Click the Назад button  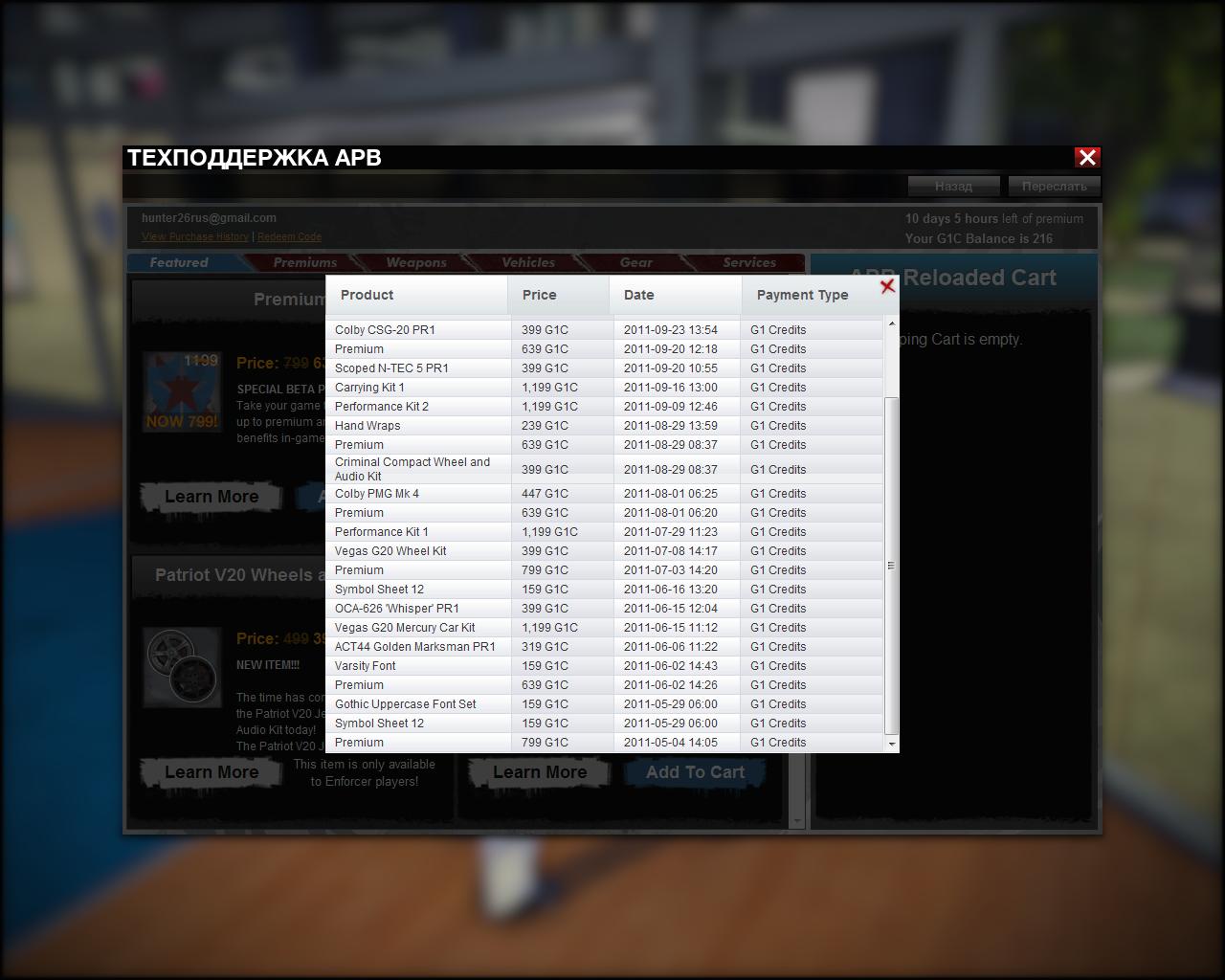(953, 186)
